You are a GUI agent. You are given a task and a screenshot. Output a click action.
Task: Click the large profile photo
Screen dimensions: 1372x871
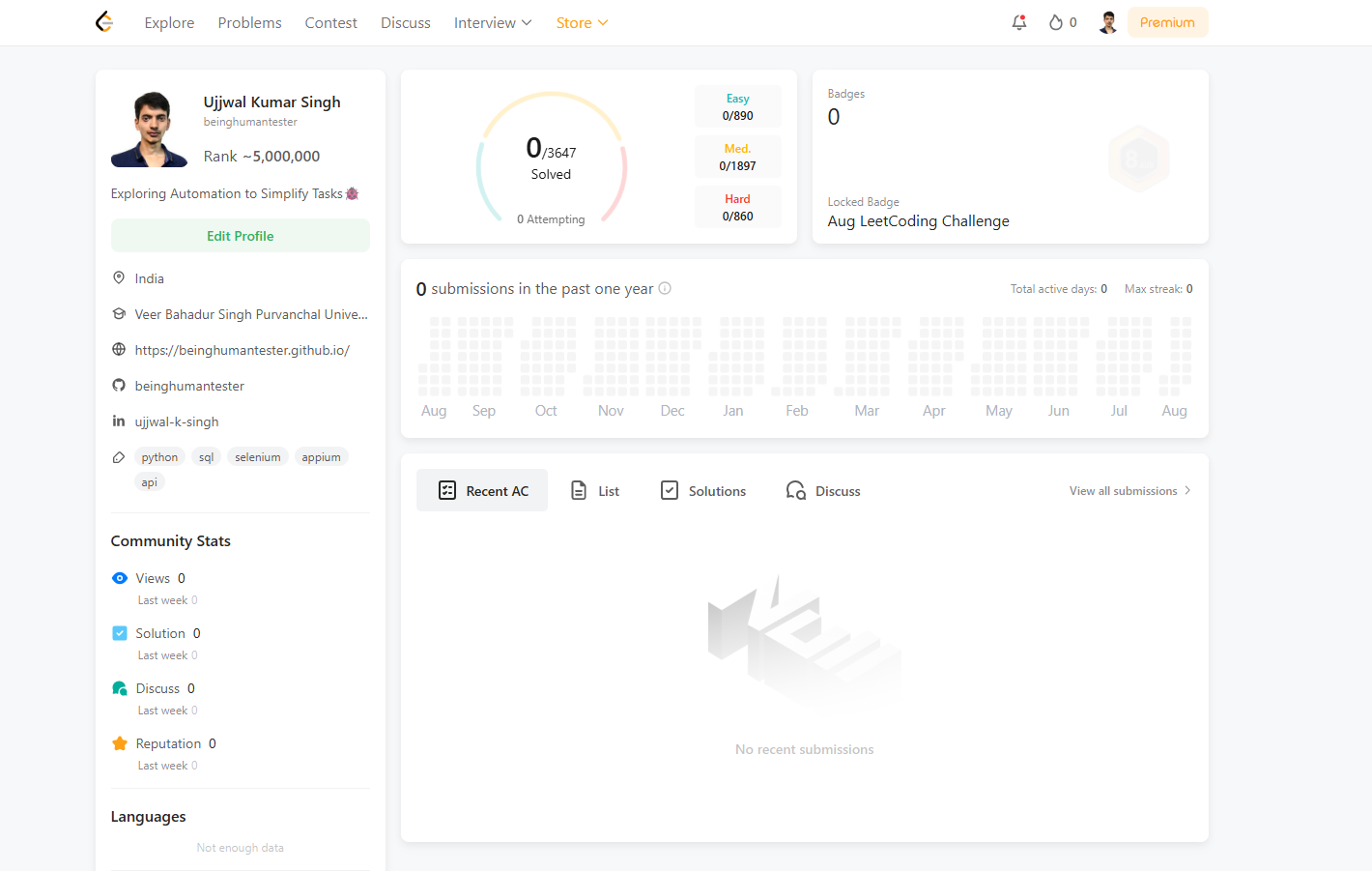coord(149,130)
